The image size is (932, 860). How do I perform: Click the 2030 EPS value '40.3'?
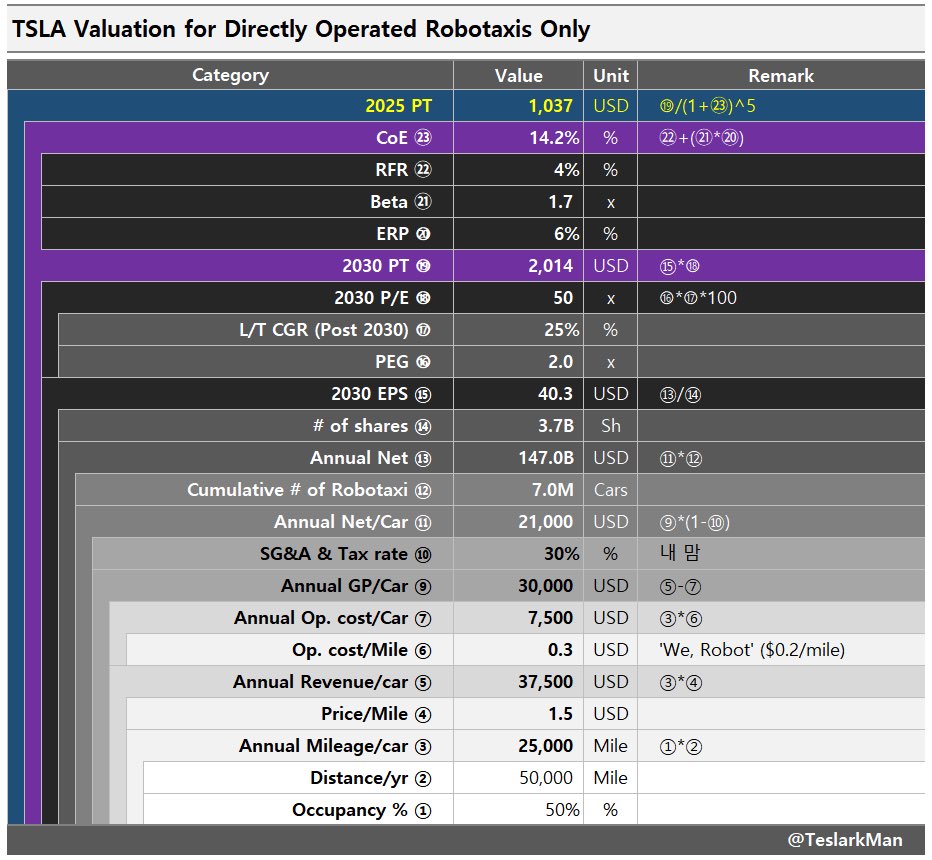[x=555, y=394]
